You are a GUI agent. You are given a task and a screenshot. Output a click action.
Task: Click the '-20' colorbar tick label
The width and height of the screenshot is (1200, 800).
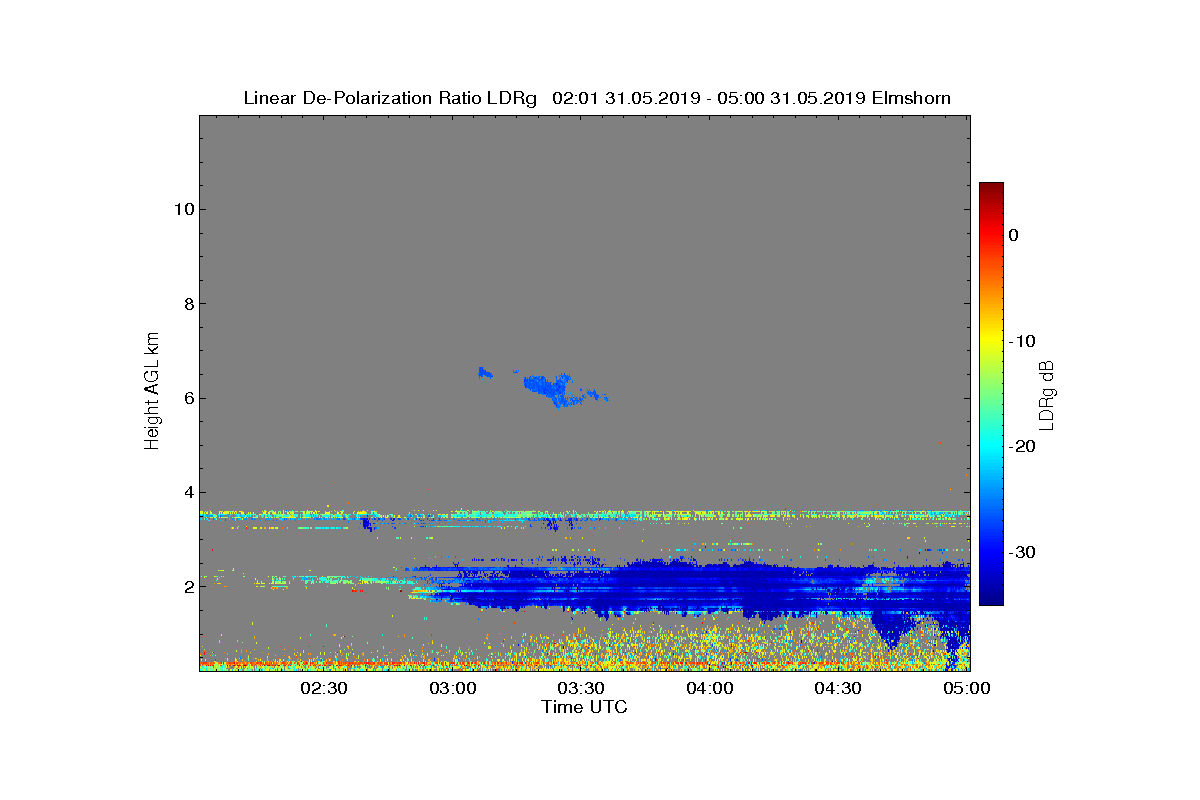tap(1022, 447)
